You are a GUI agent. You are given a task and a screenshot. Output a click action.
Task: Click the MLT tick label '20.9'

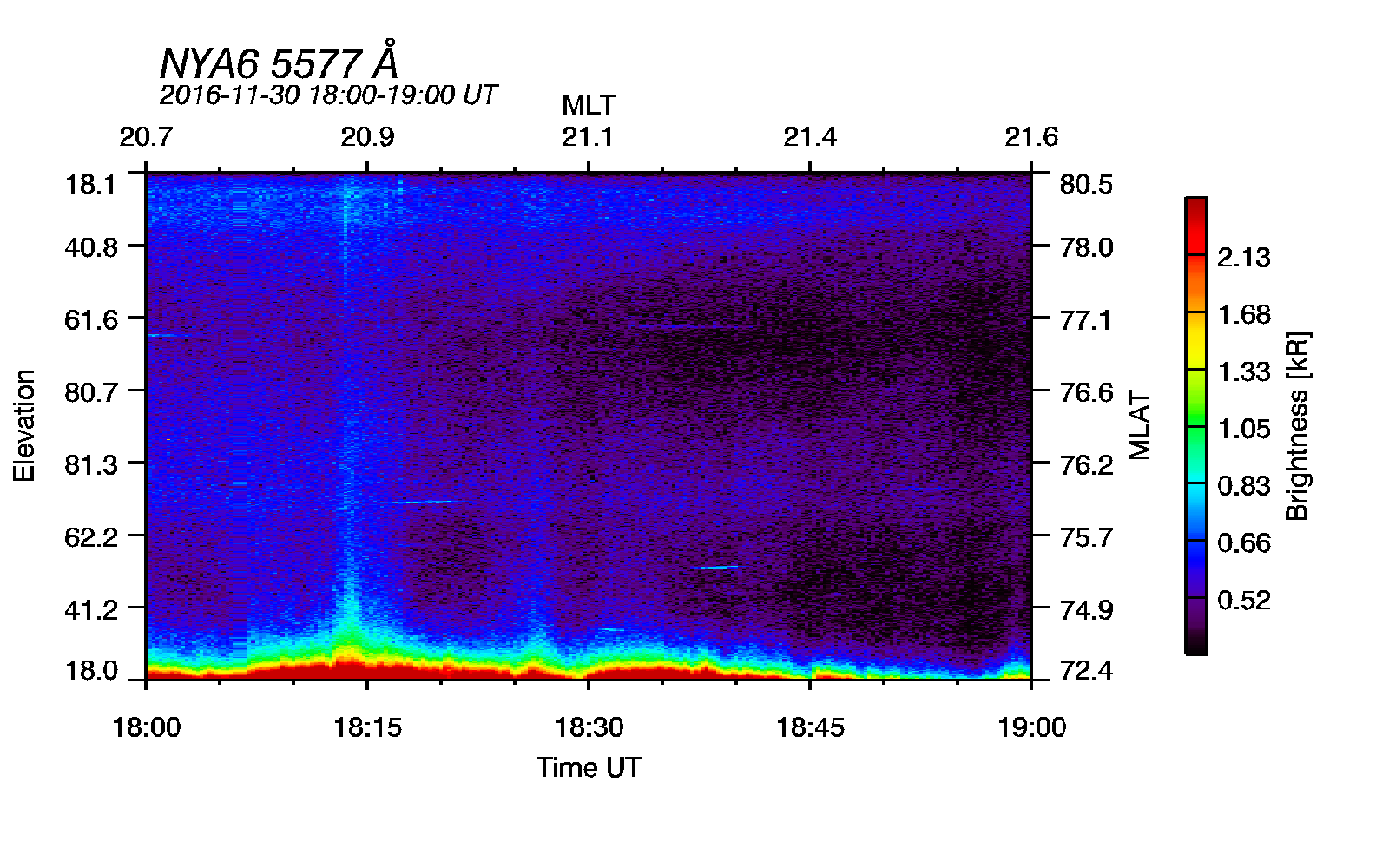click(x=367, y=137)
